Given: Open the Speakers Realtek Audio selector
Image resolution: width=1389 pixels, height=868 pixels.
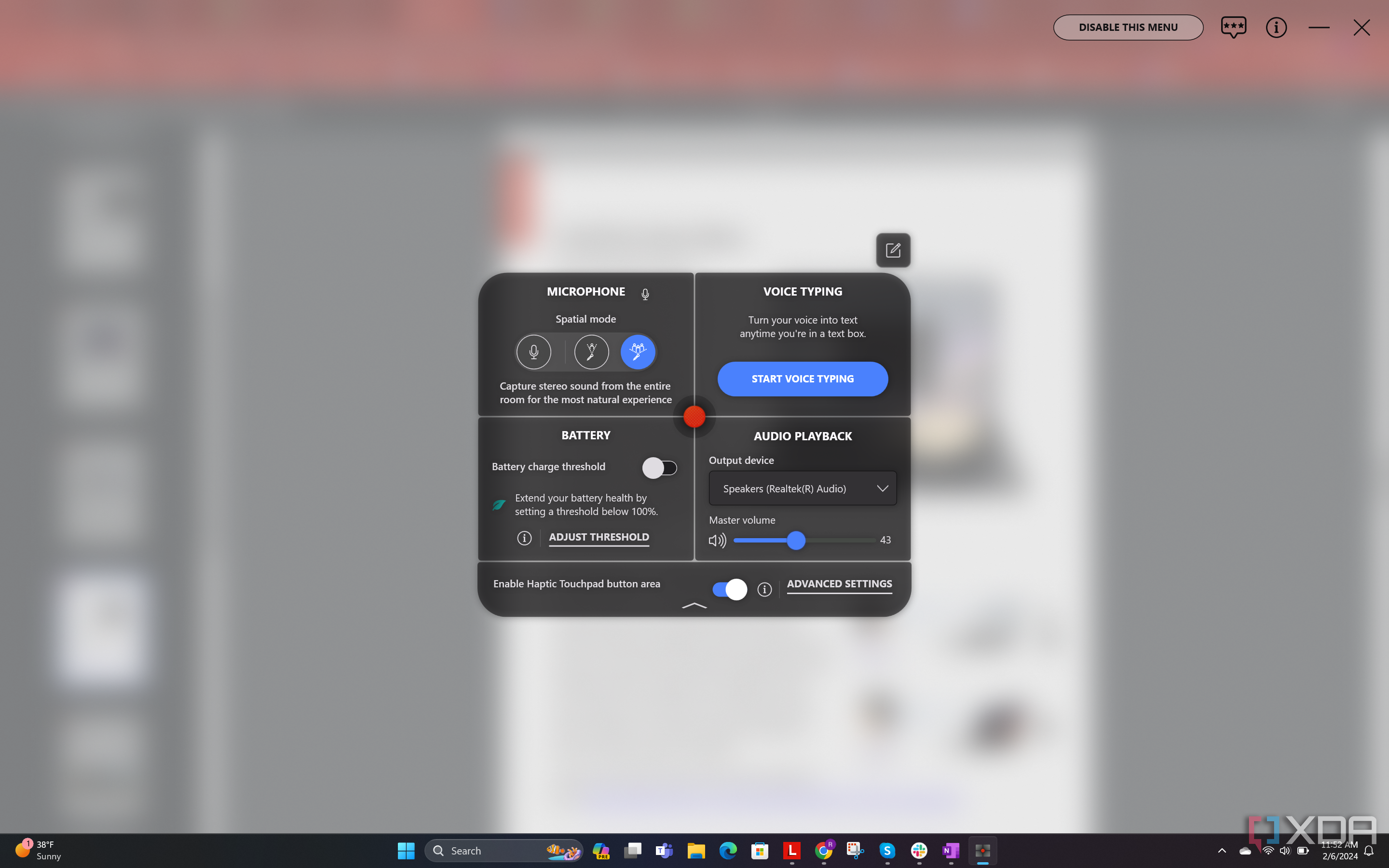Looking at the screenshot, I should pyautogui.click(x=802, y=488).
